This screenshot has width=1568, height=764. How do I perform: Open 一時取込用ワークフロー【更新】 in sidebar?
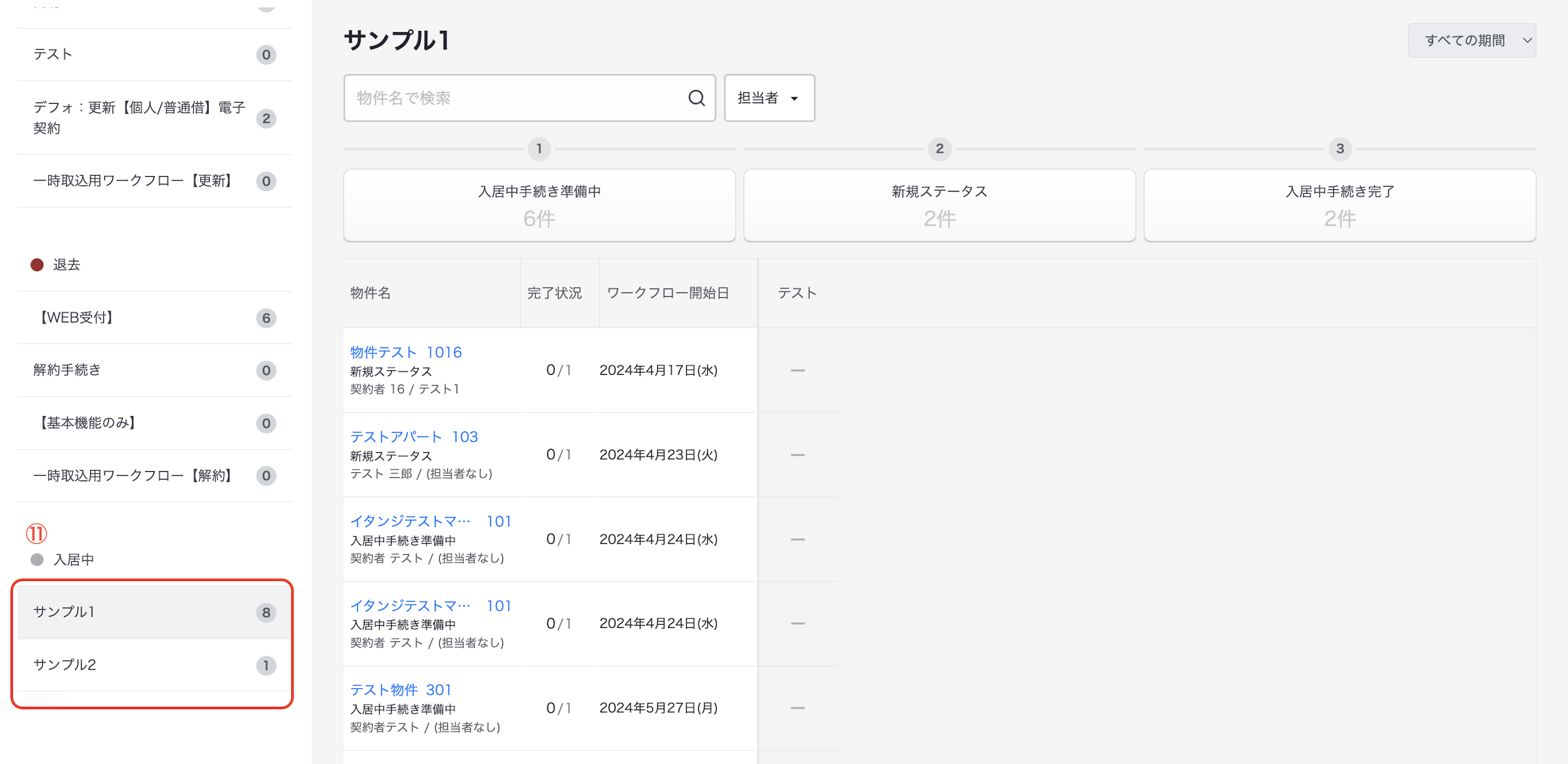154,181
